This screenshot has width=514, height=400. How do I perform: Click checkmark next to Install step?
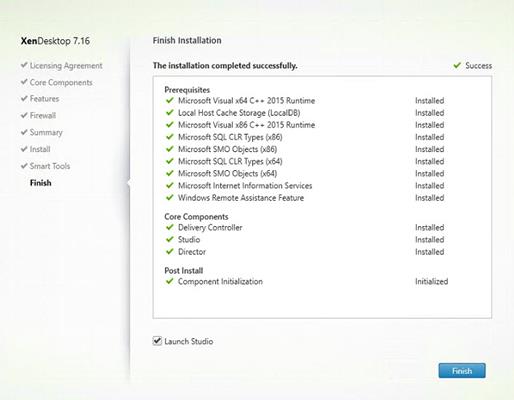tap(24, 149)
